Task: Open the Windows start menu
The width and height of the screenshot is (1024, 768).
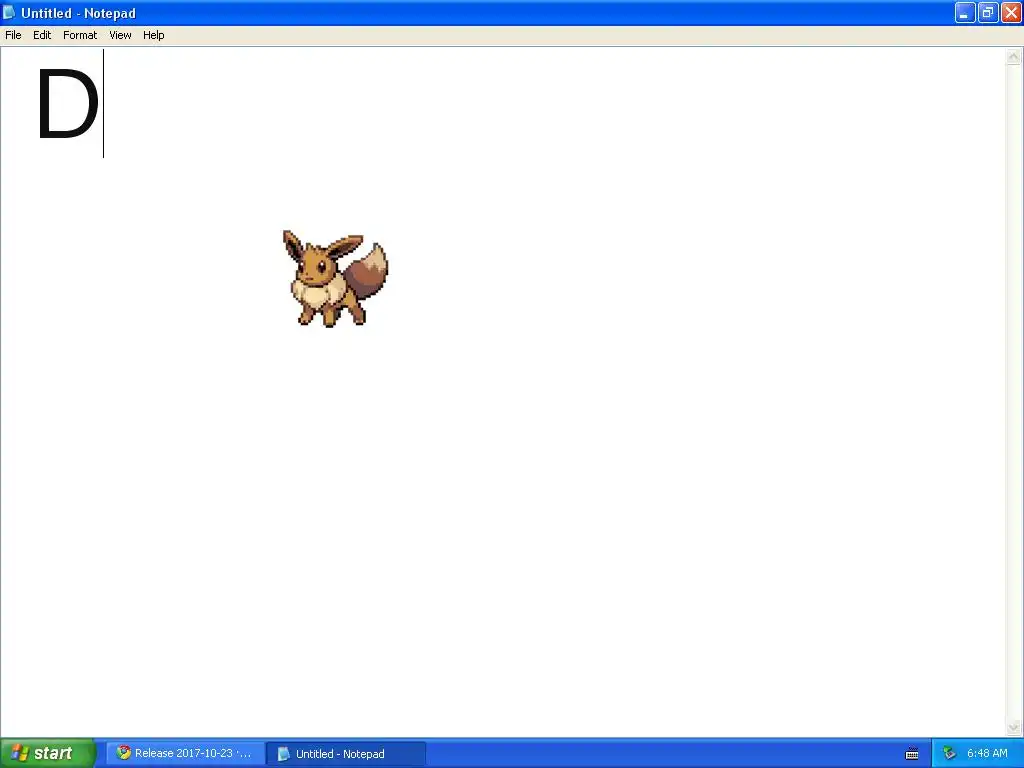Action: pos(48,753)
